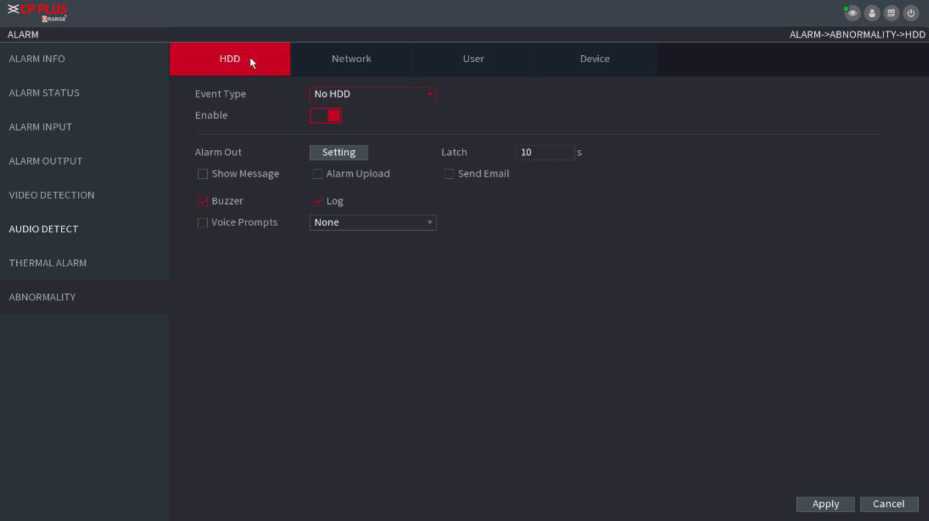Enable Voice Prompts checkbox
The width and height of the screenshot is (929, 521).
[203, 223]
